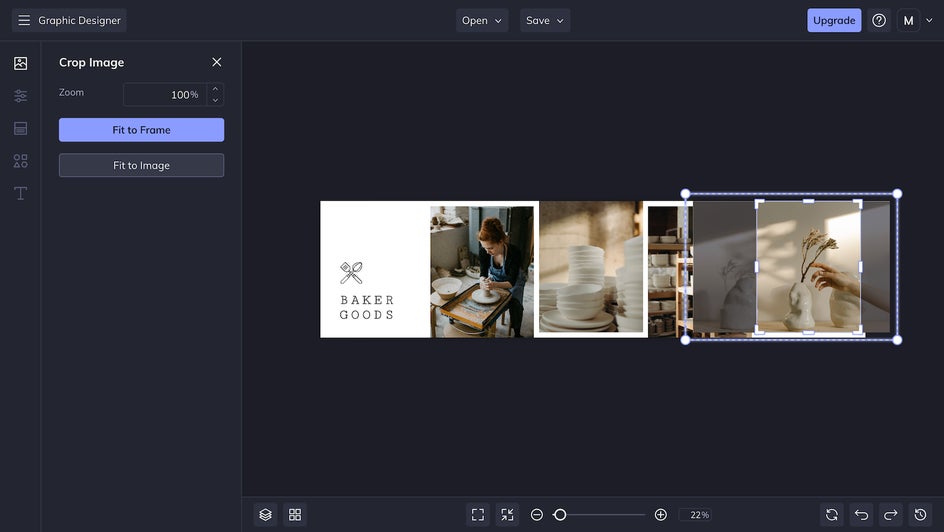This screenshot has height=532, width=944.
Task: Close the Crop Image panel
Action: 217,62
